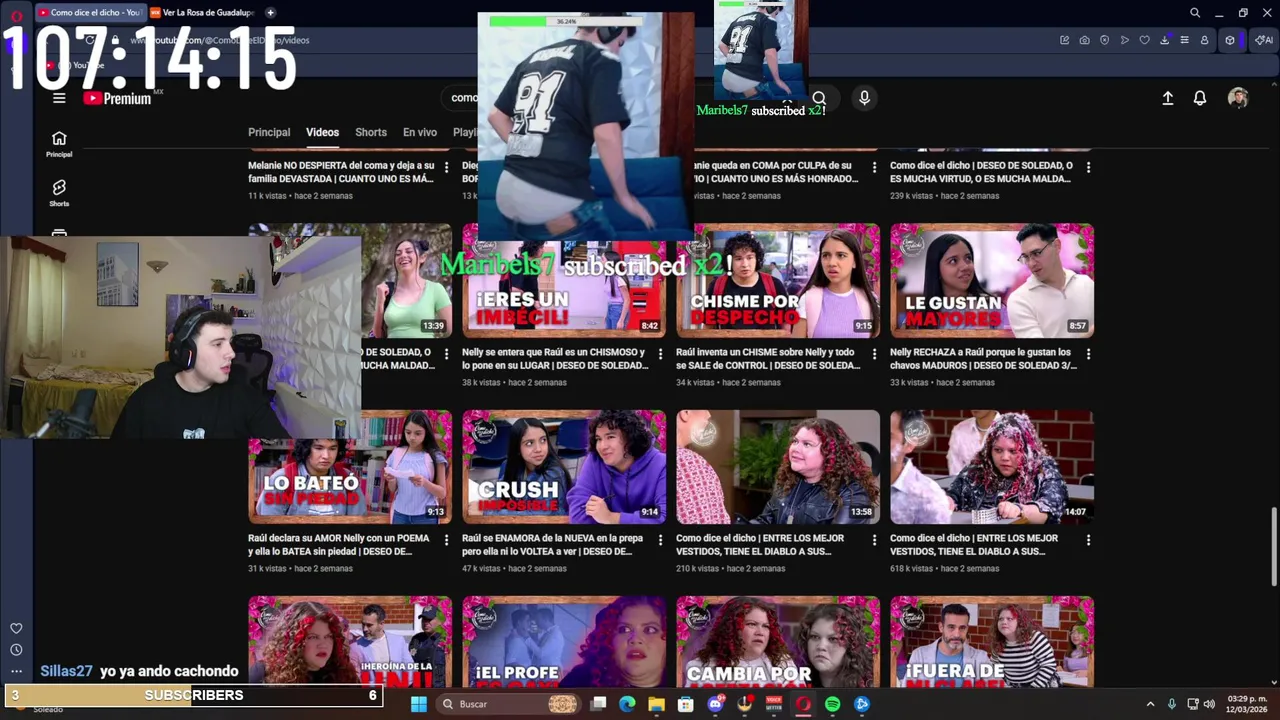Open Easy Setup sliders icon
The width and height of the screenshot is (1280, 720).
pos(1184,40)
